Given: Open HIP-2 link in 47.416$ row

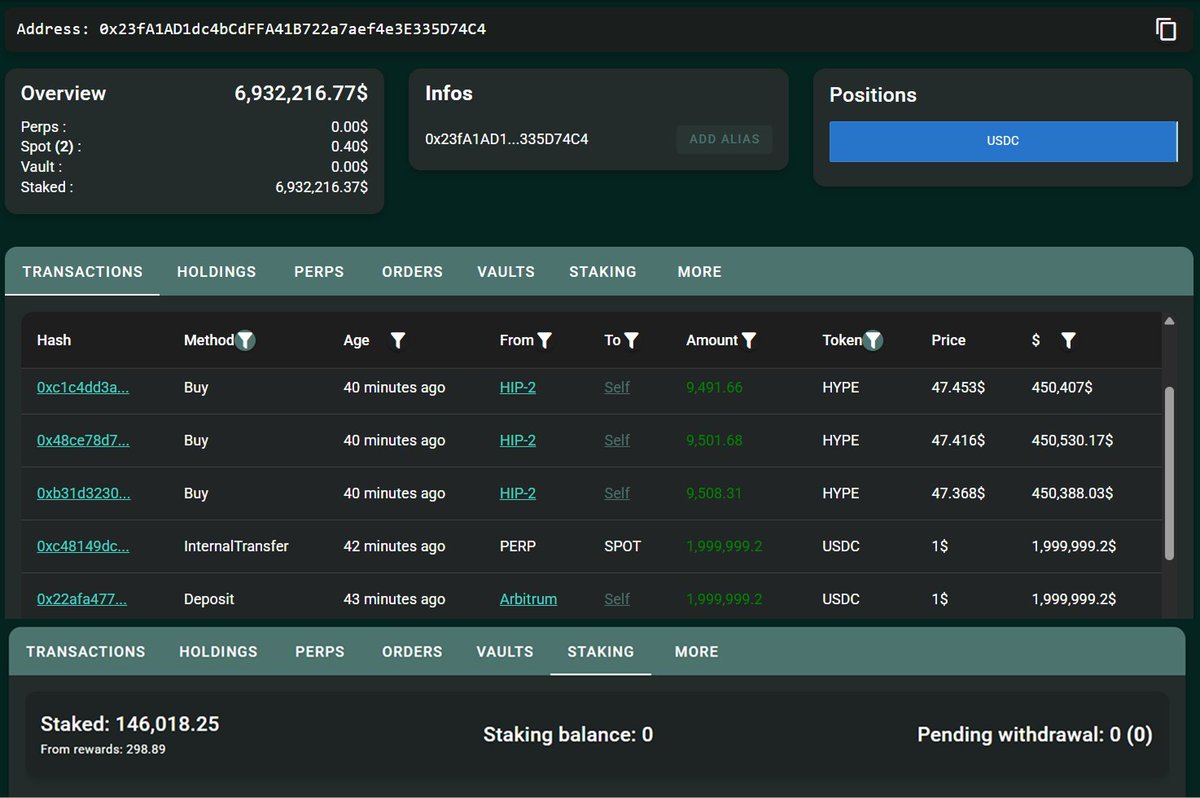Looking at the screenshot, I should click(518, 441).
